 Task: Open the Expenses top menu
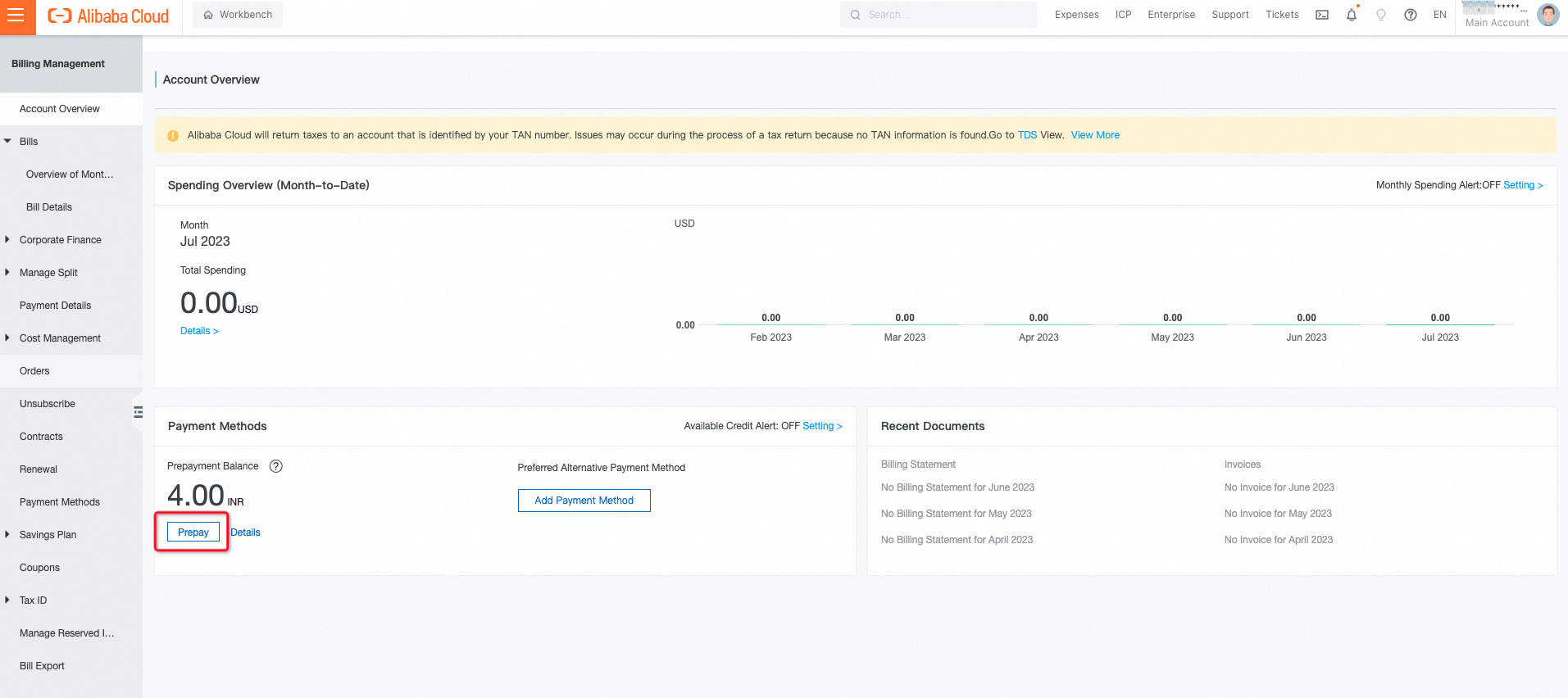click(1076, 15)
